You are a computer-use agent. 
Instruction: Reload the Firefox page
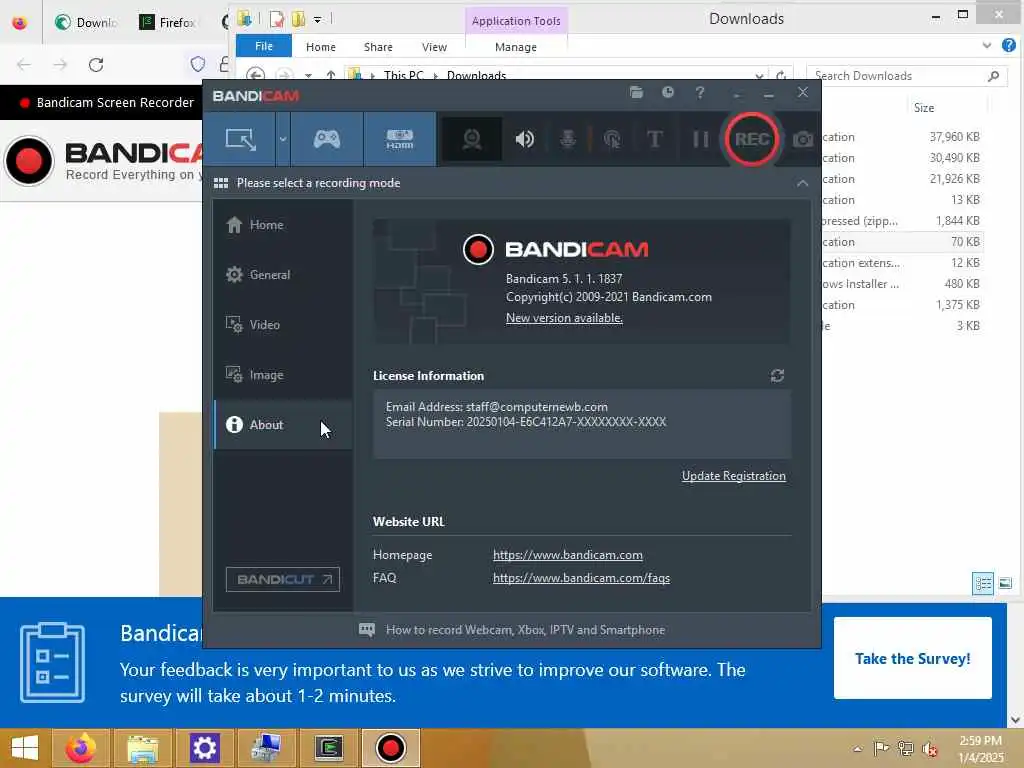pos(96,65)
